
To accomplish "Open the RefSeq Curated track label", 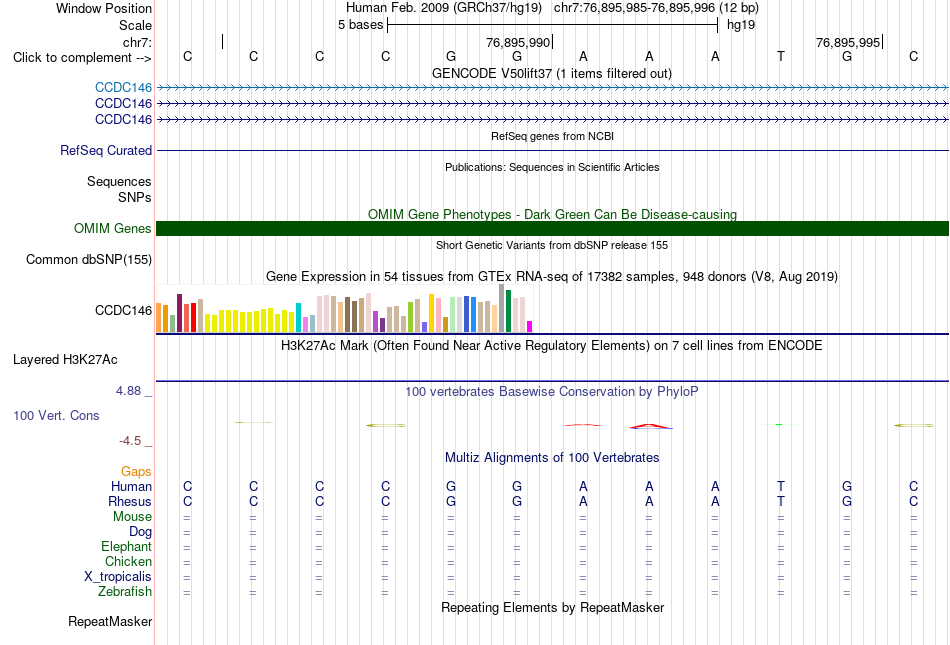I will point(106,150).
